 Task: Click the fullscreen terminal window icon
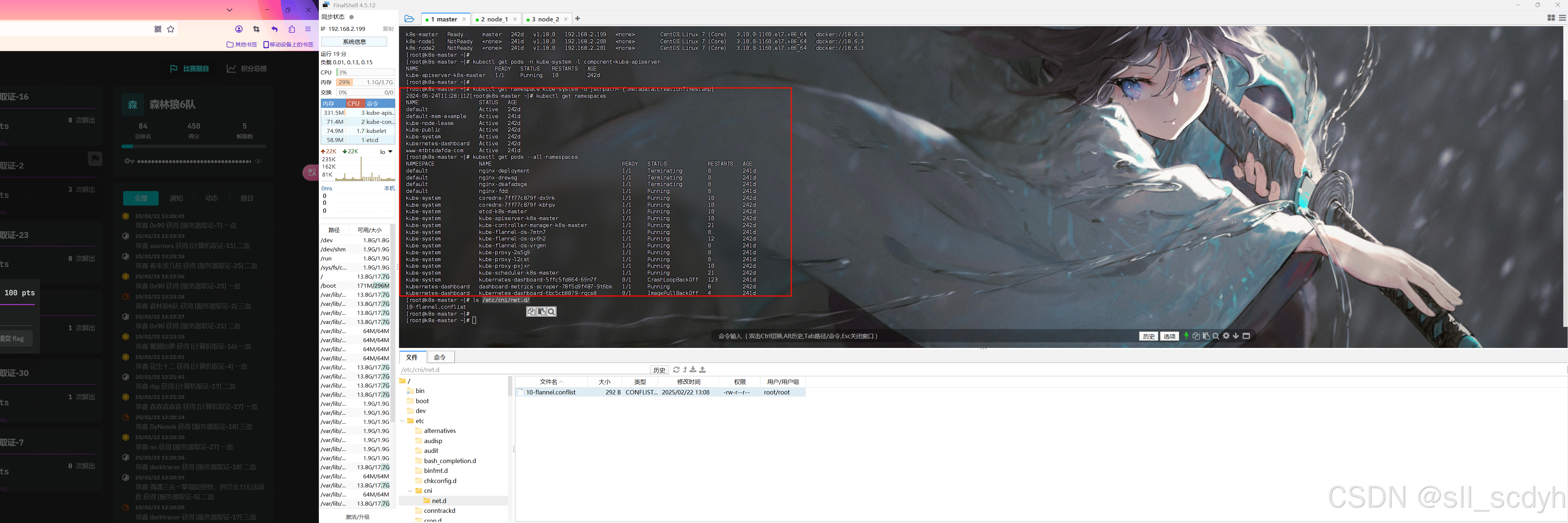(1246, 336)
